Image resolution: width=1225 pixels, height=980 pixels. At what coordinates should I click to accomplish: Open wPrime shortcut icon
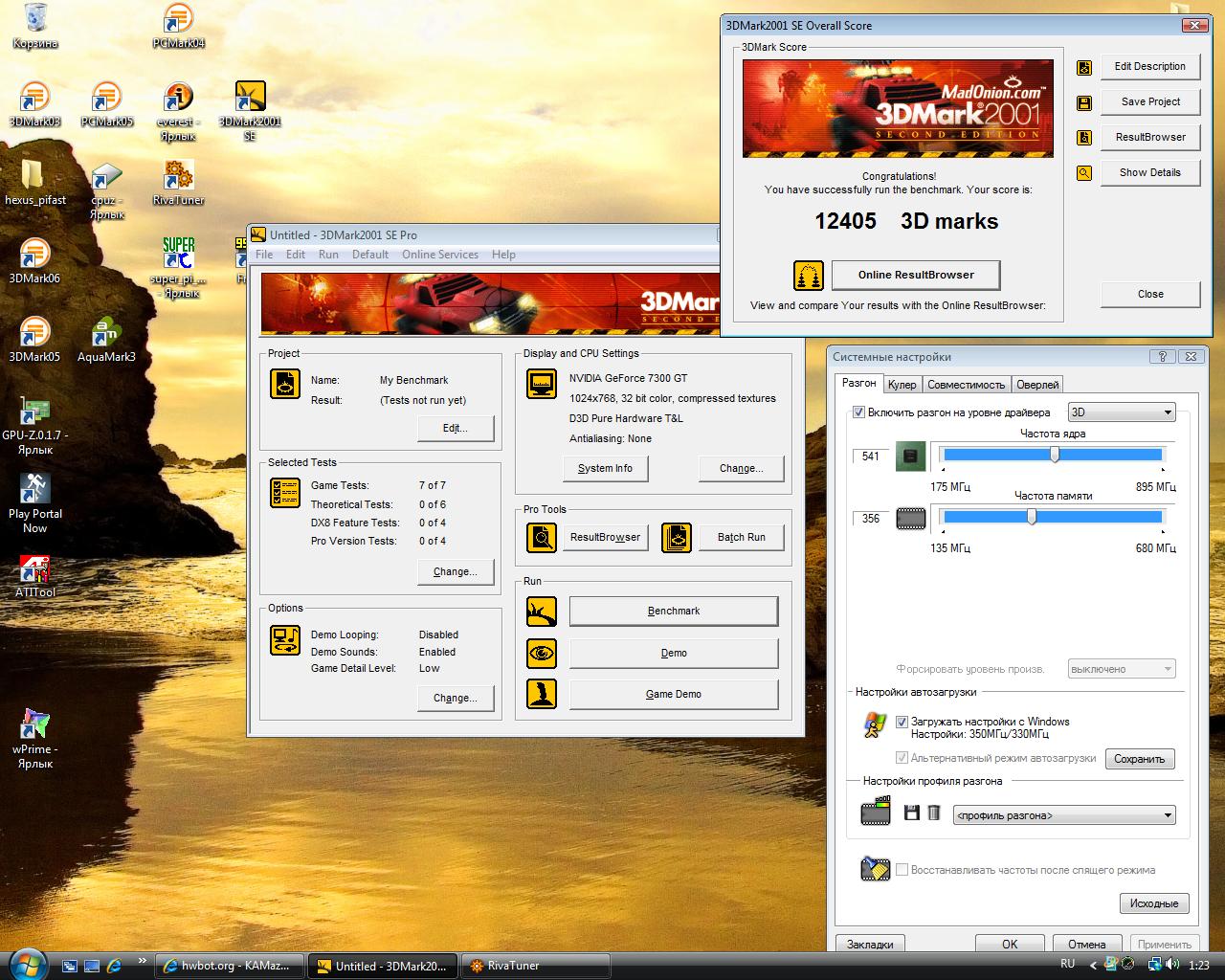point(35,739)
